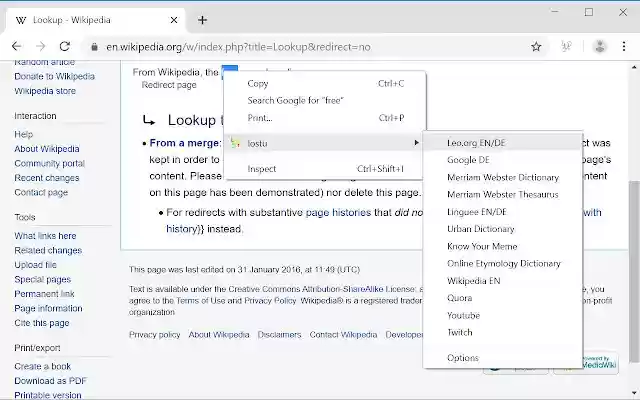The width and height of the screenshot is (640, 400).
Task: Open Options in the lostu submenu
Action: [503, 358]
